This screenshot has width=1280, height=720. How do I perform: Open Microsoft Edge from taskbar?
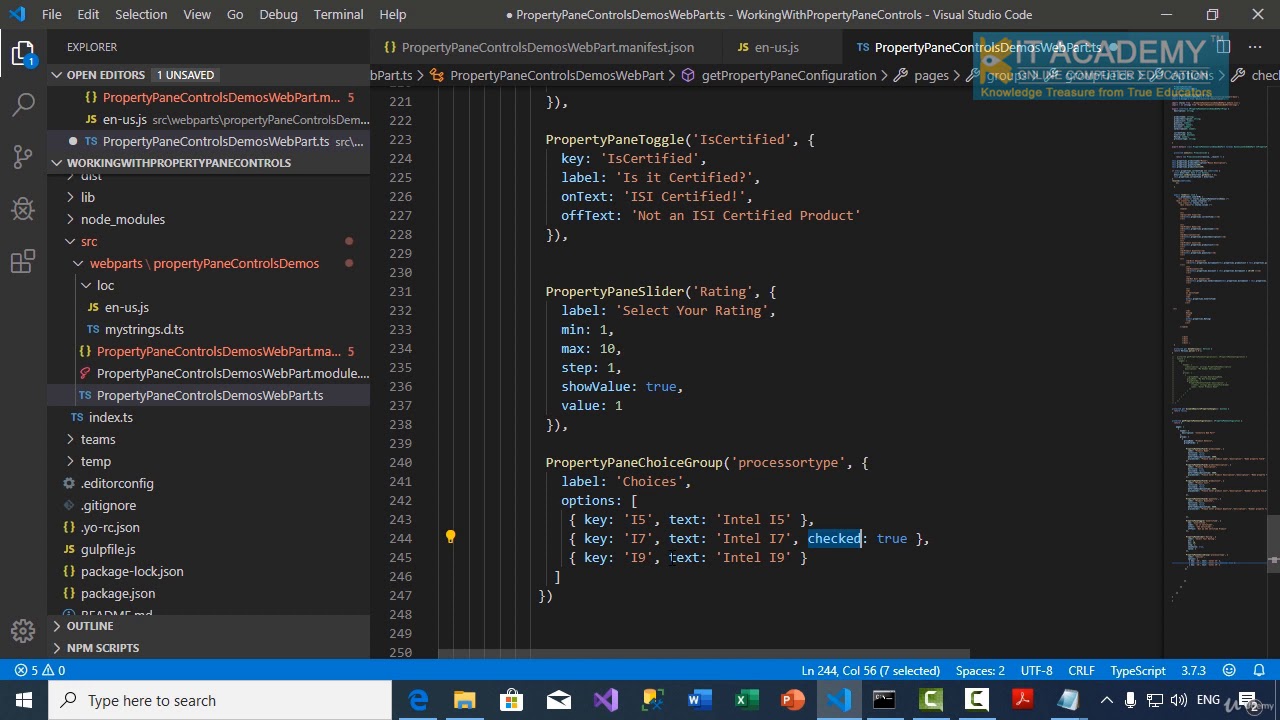[x=418, y=700]
